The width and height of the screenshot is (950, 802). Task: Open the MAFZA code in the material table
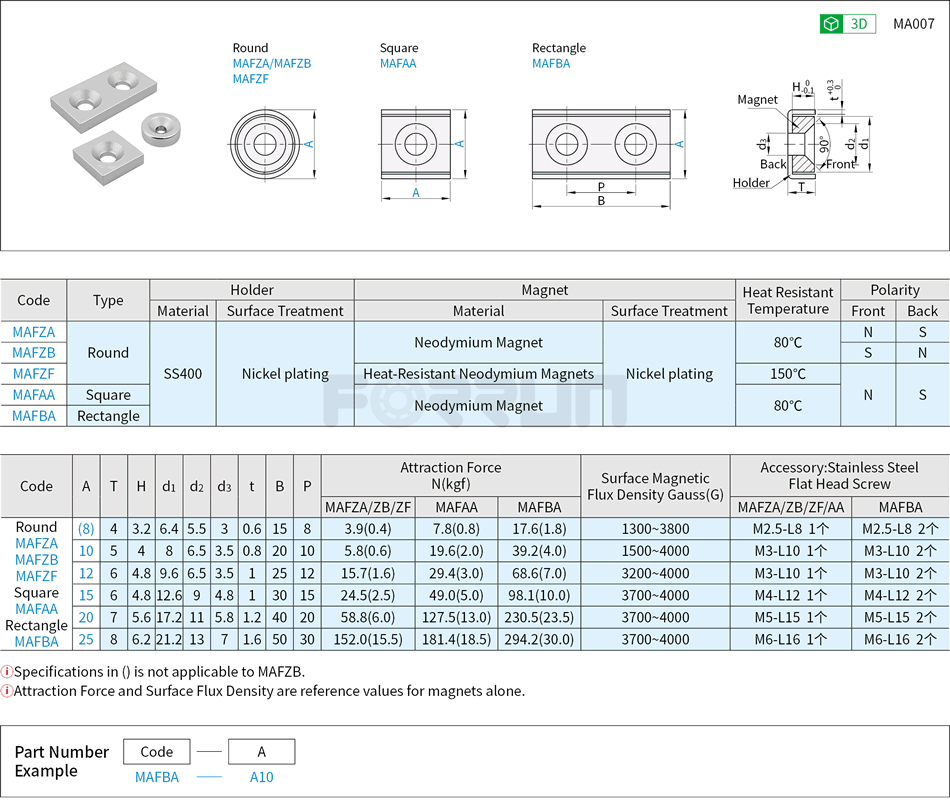[x=34, y=332]
